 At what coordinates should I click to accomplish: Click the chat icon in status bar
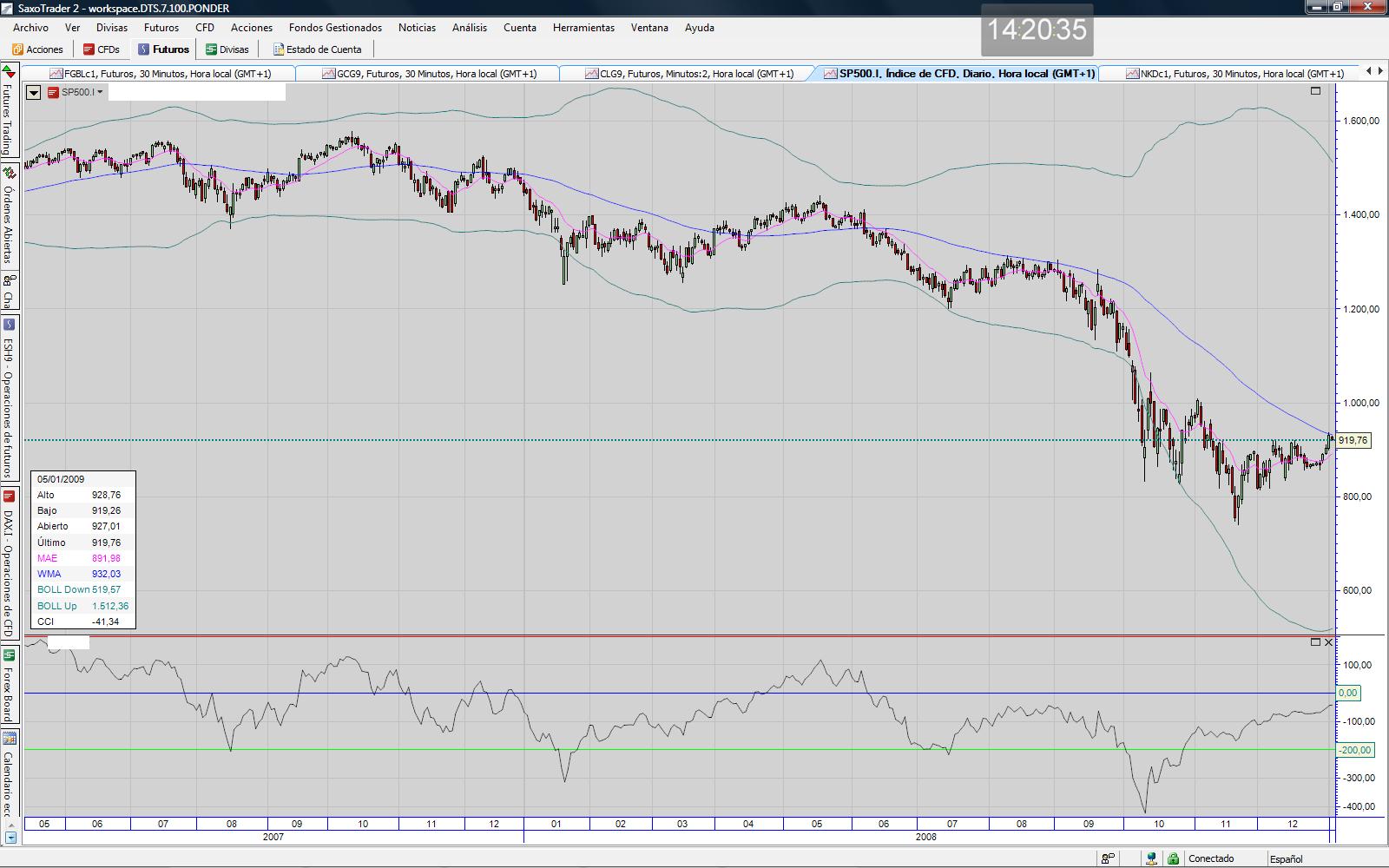click(1109, 858)
